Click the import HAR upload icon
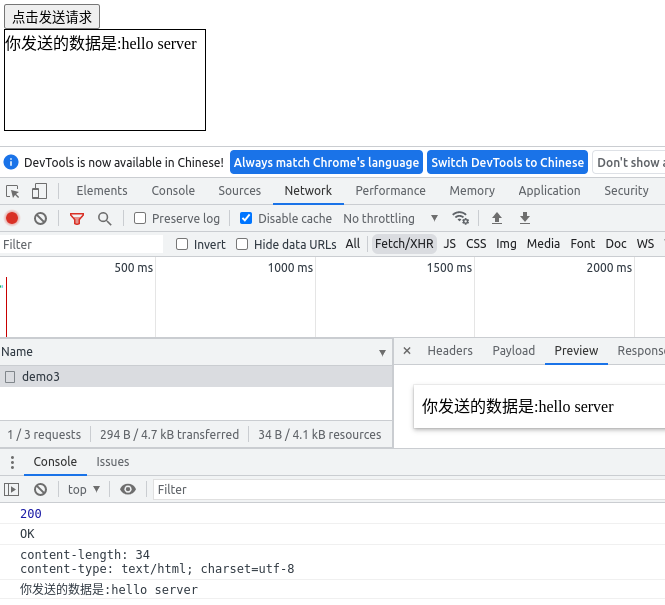665x605 pixels. (497, 218)
